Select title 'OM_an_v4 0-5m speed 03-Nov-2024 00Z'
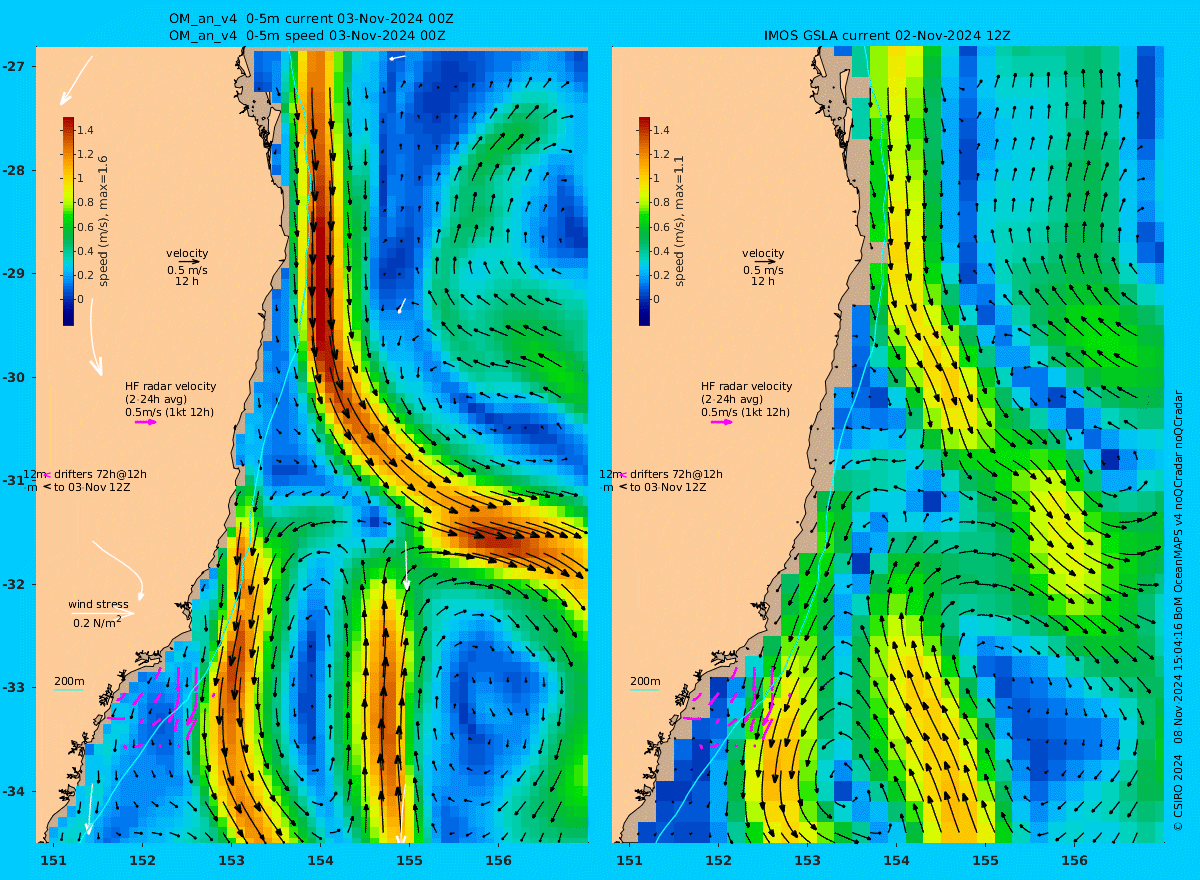Viewport: 1200px width, 880px height. 308,35
